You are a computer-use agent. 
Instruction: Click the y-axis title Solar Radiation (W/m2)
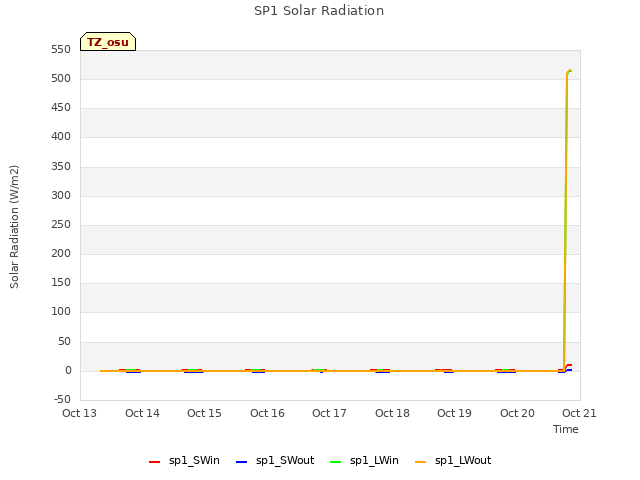[x=14, y=227]
